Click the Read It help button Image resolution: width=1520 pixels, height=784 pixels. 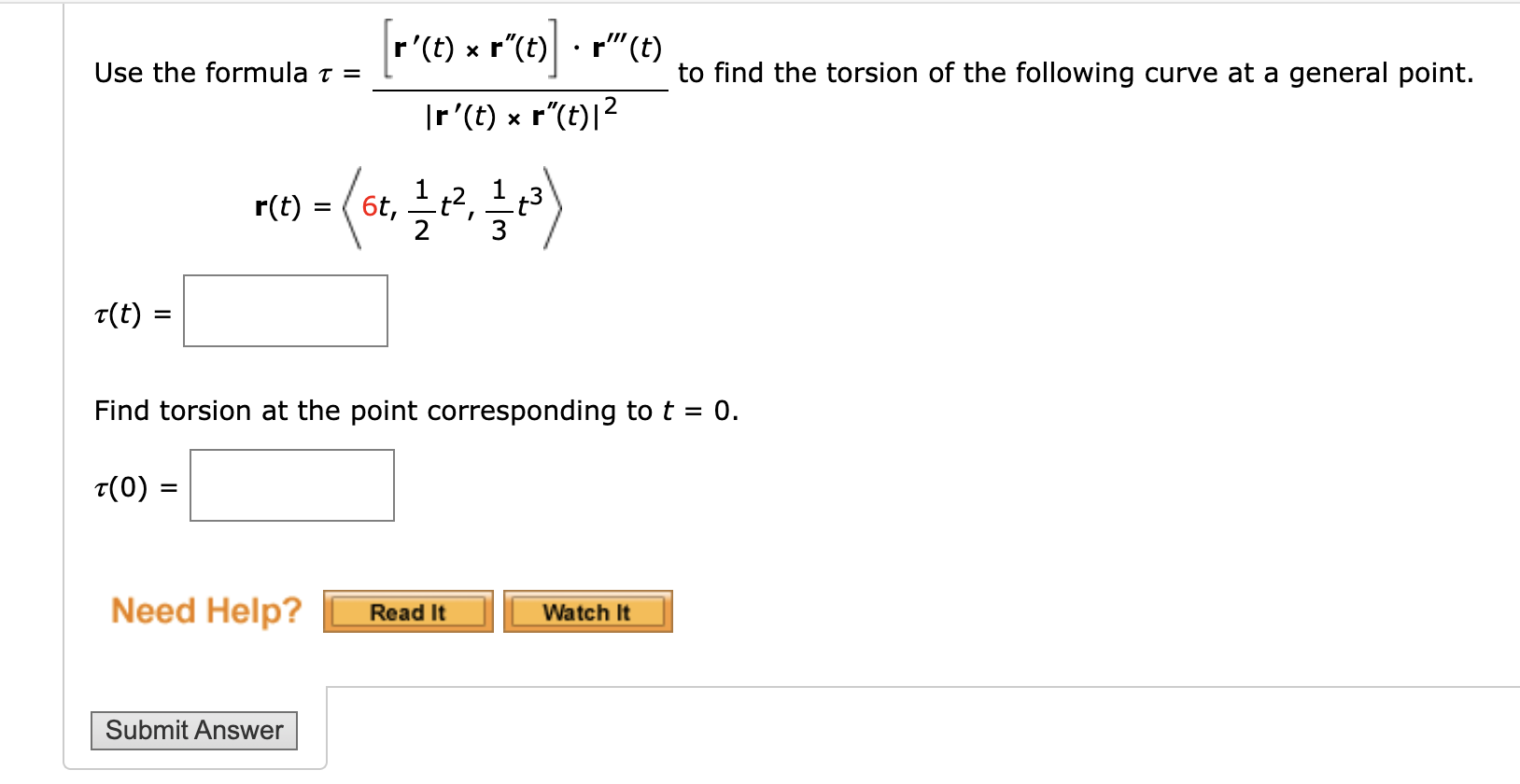point(407,612)
